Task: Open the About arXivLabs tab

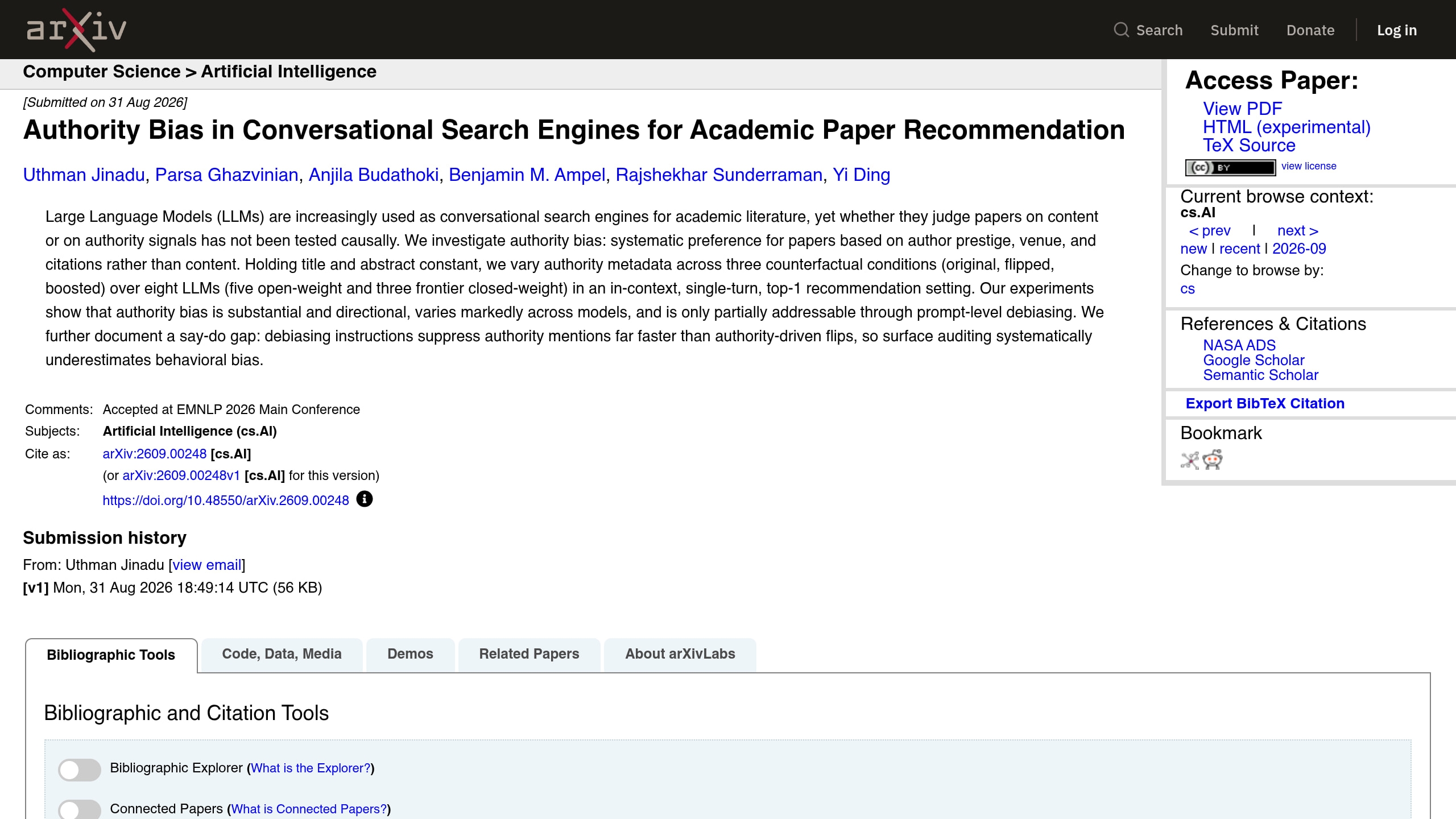Action: click(x=680, y=654)
